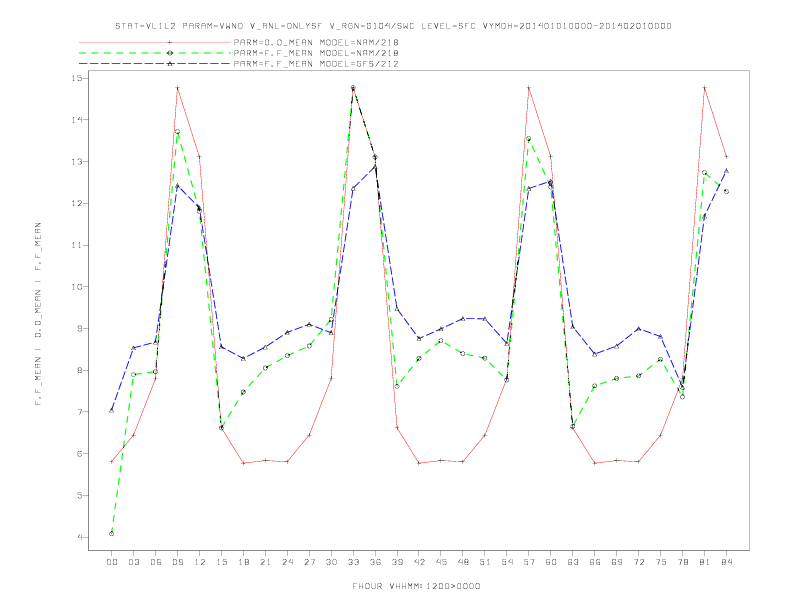Image resolution: width=792 pixels, height=612 pixels.
Task: Click the vertical y-axis label F.F_MEAN | O.O_MEAN
Action: (x=38, y=314)
